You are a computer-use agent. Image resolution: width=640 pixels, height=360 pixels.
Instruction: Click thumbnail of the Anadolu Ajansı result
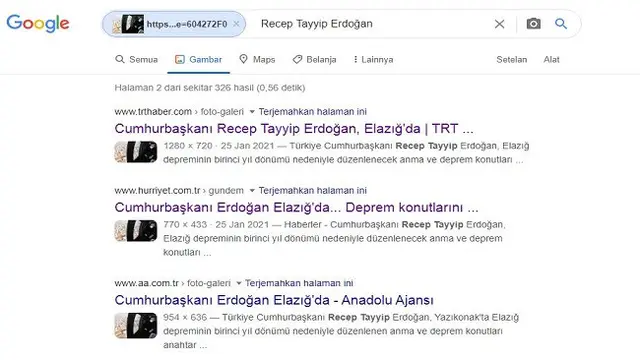point(136,325)
